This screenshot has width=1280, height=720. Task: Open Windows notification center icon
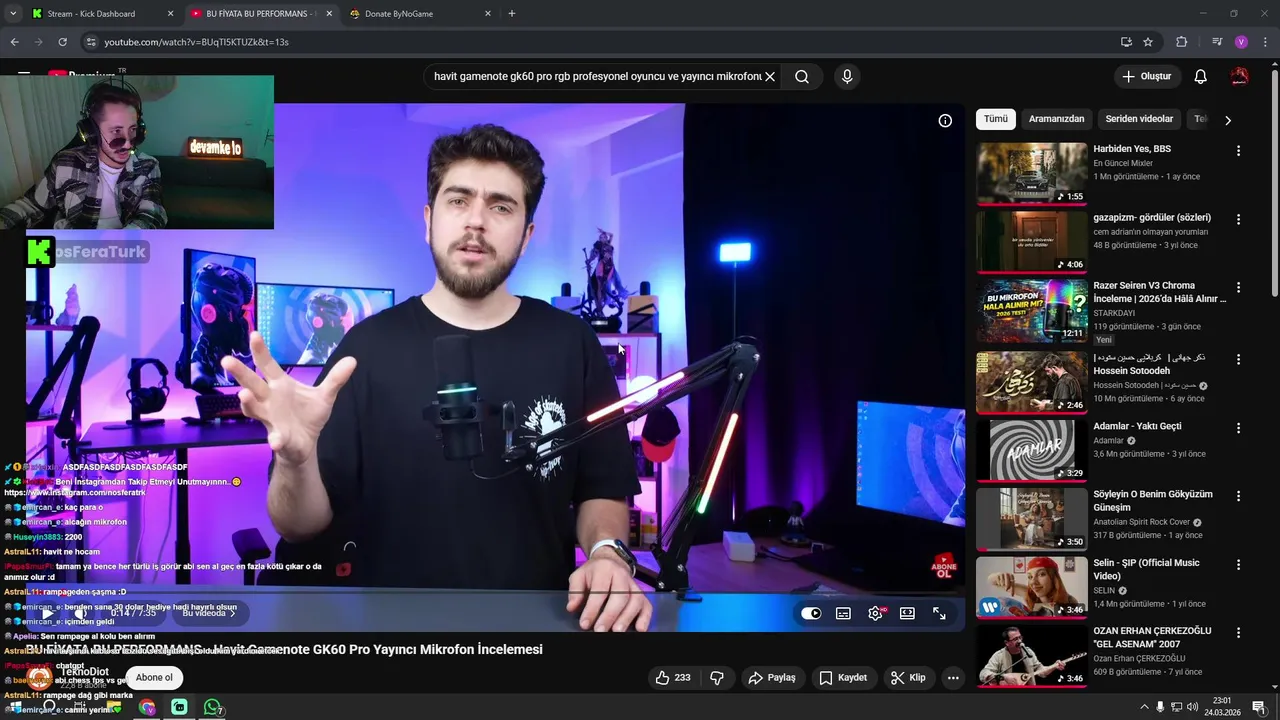[1259, 707]
